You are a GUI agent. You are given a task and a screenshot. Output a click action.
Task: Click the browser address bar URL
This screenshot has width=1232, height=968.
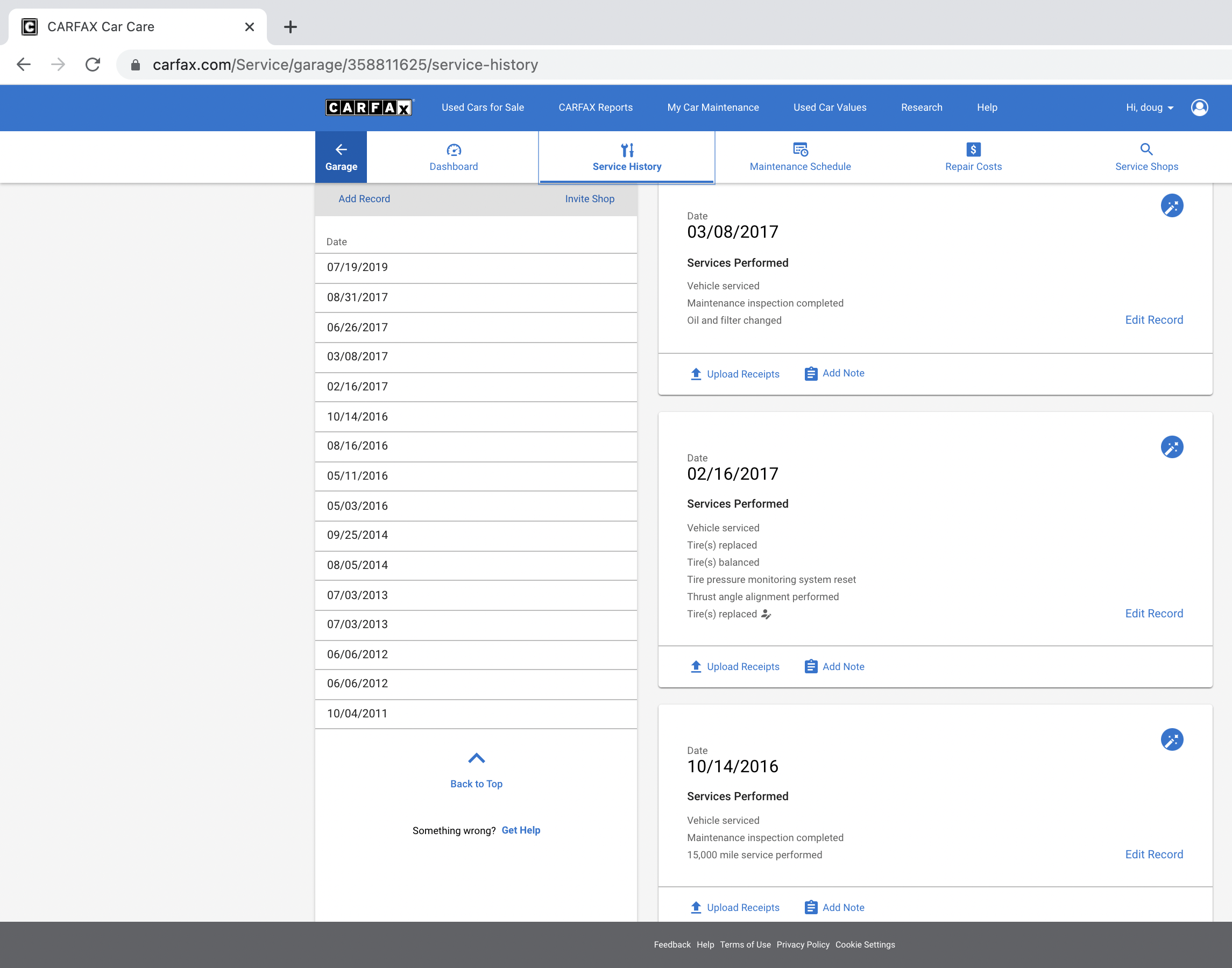point(345,65)
